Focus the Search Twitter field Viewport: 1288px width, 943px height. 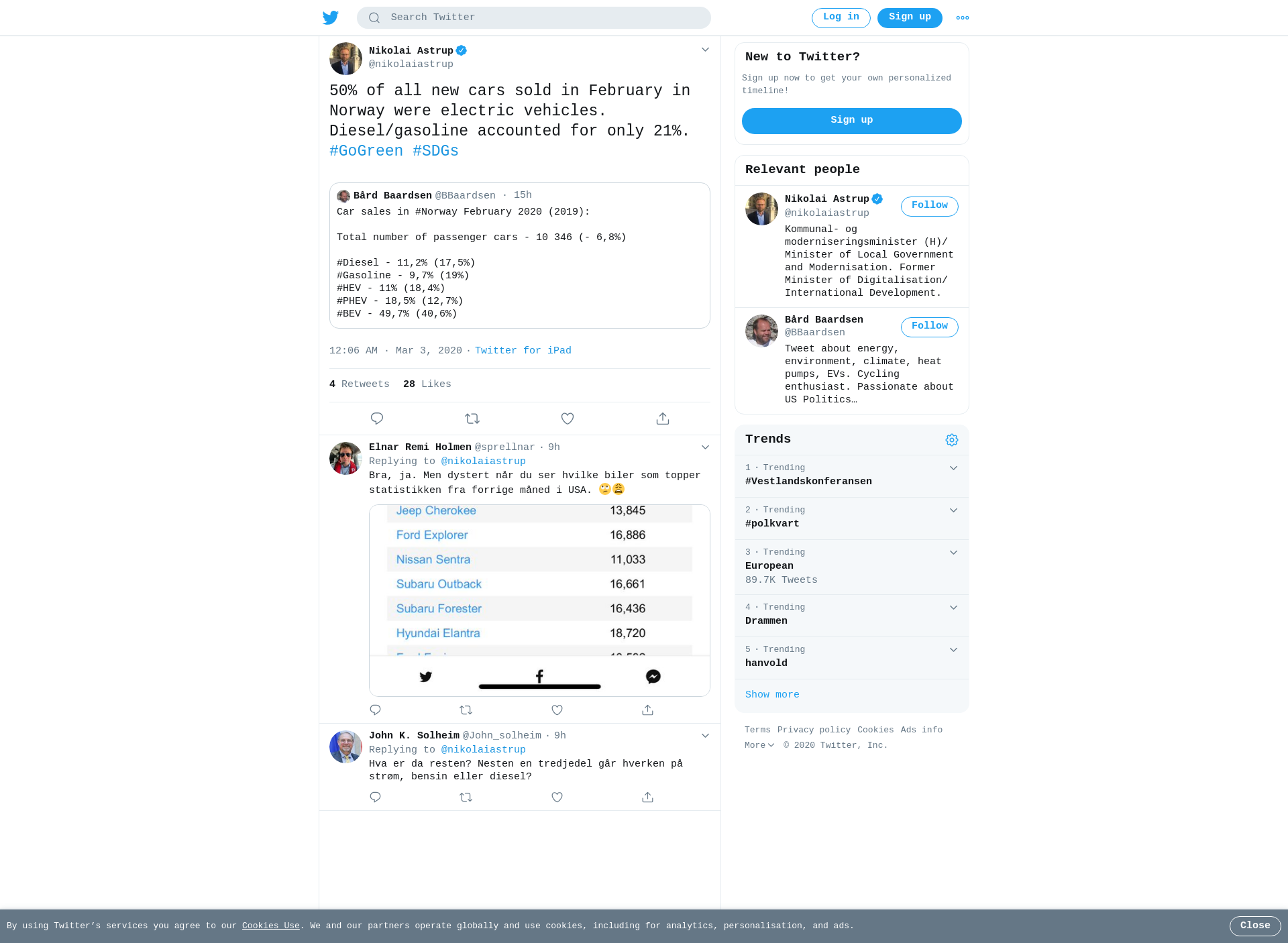pyautogui.click(x=534, y=17)
